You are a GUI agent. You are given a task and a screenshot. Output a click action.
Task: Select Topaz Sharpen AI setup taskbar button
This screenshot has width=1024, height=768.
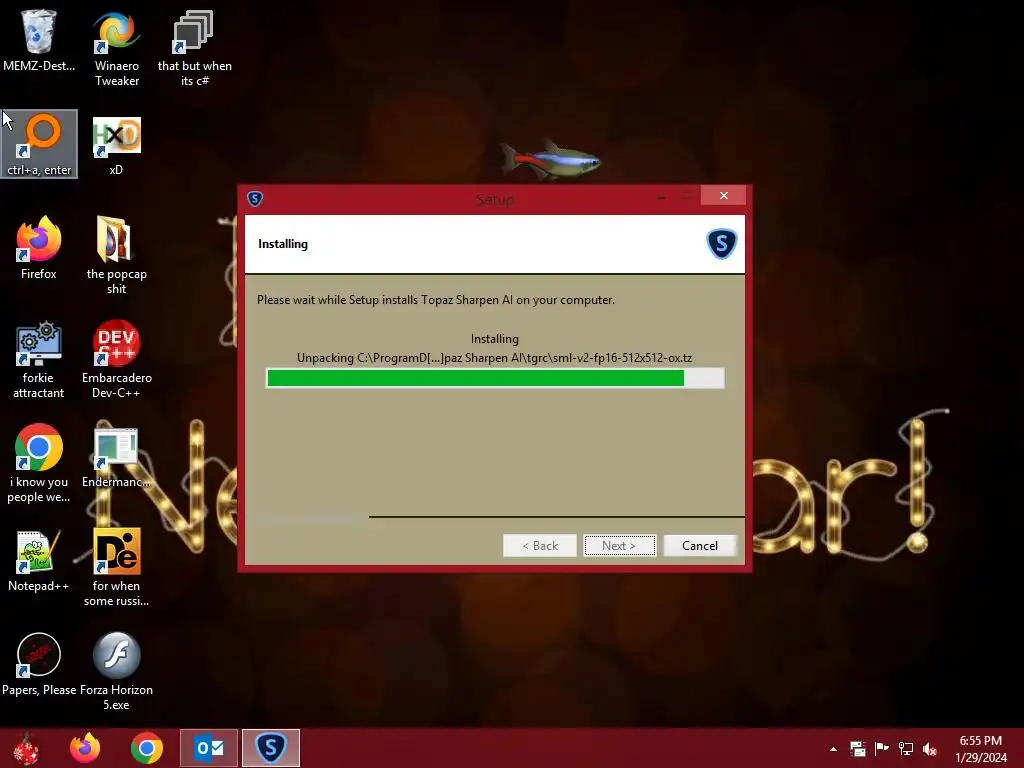click(x=271, y=748)
